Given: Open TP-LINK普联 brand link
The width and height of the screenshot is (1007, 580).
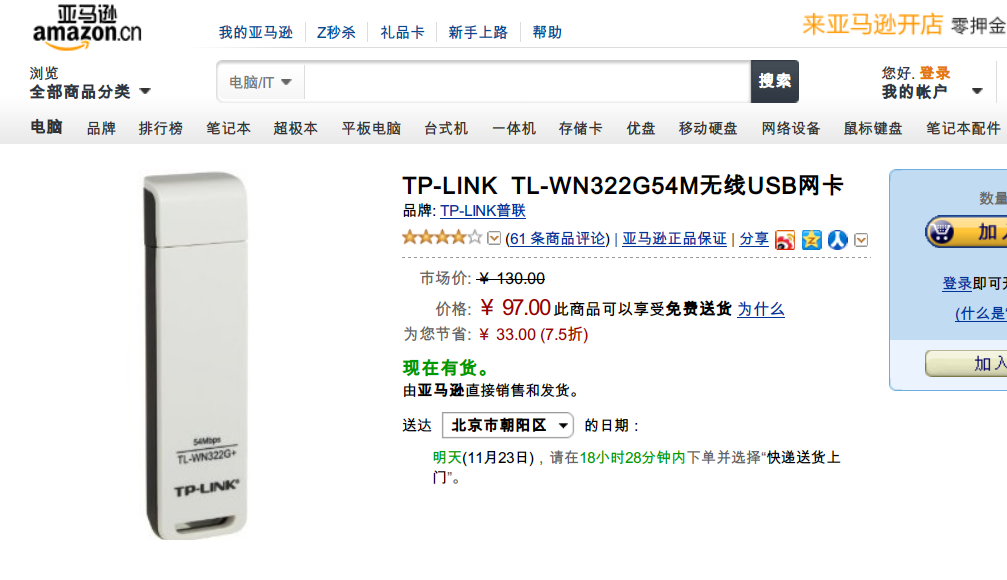Looking at the screenshot, I should click(483, 211).
